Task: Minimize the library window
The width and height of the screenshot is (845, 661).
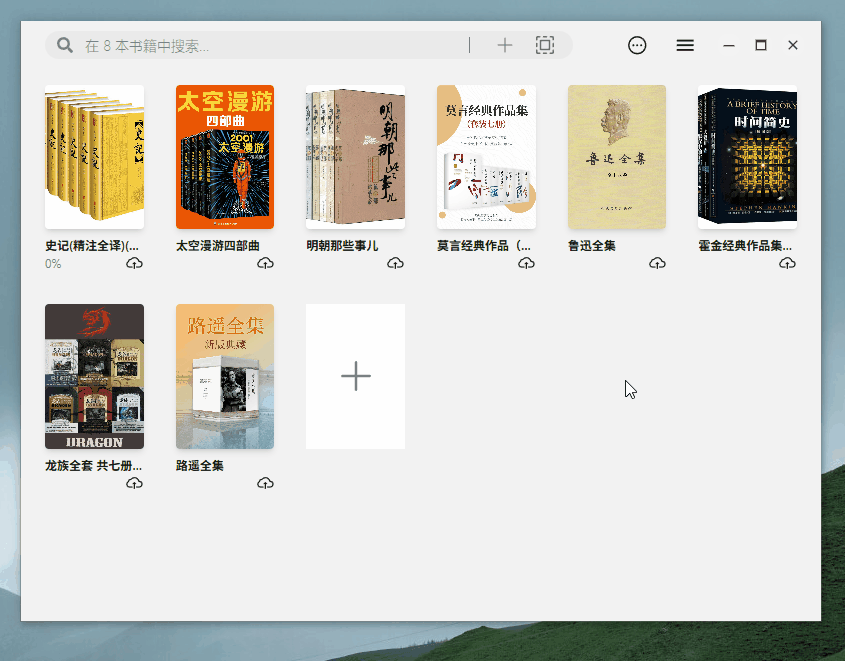Action: [729, 46]
